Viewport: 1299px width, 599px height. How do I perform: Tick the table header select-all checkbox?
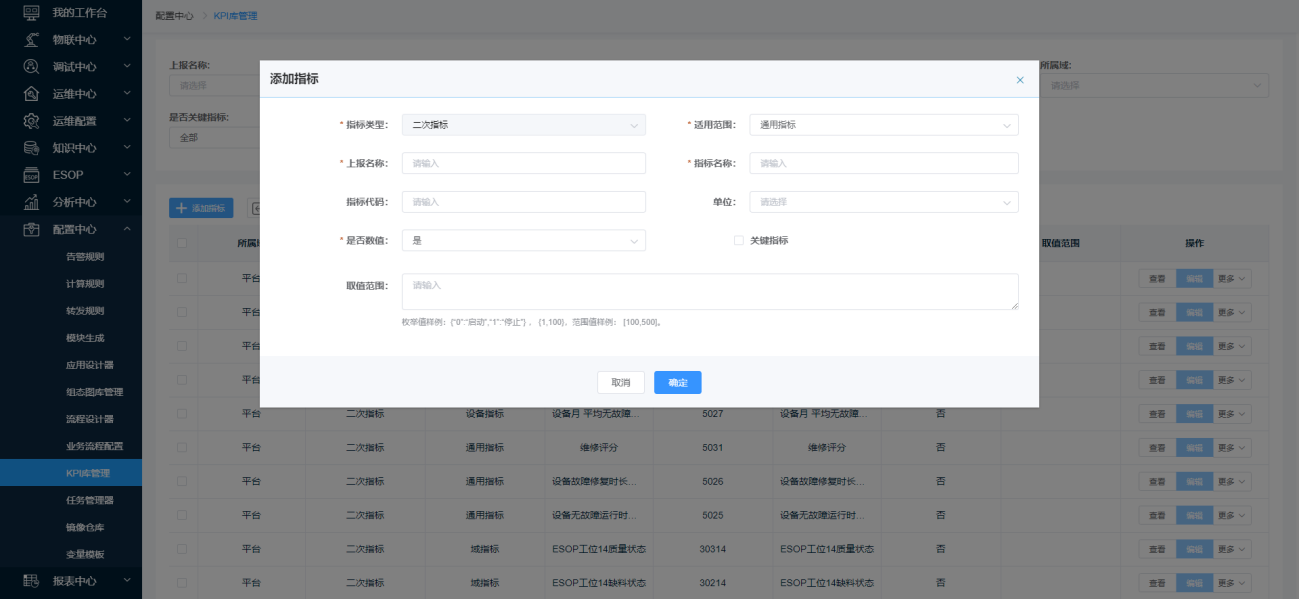click(x=182, y=243)
